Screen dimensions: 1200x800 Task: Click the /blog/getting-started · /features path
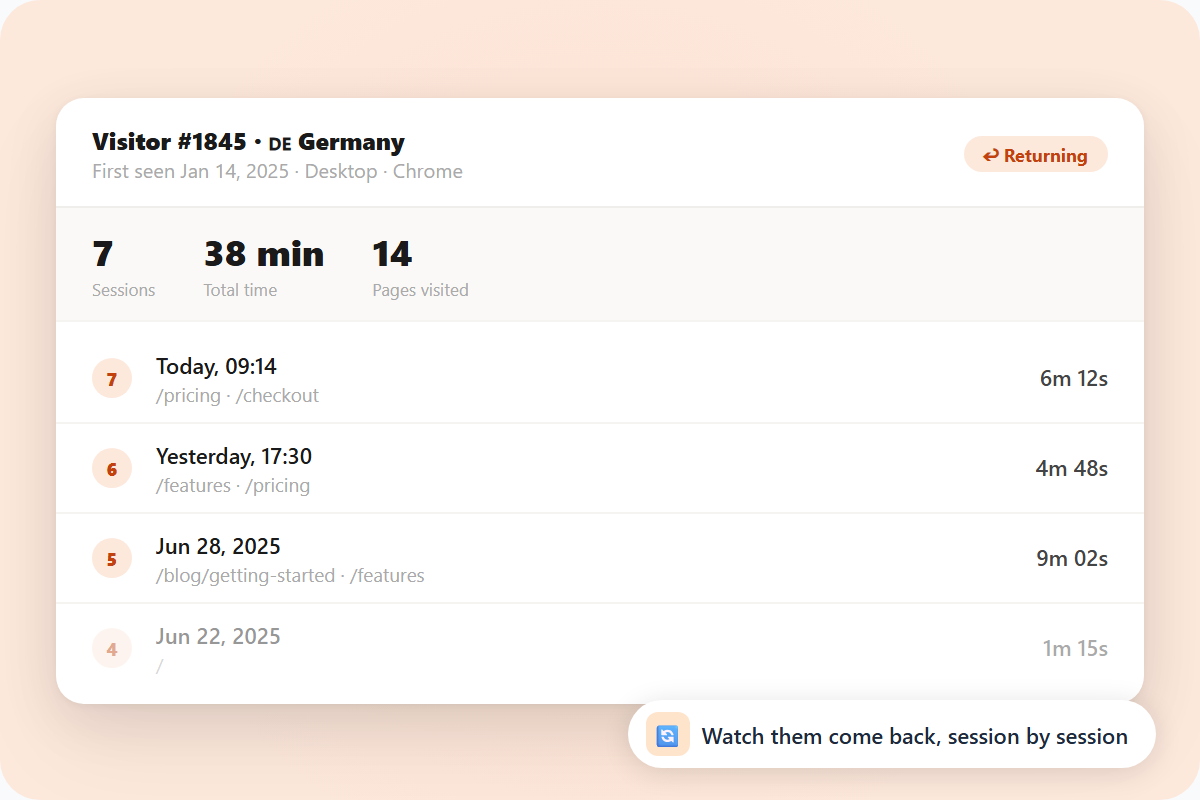click(x=290, y=575)
